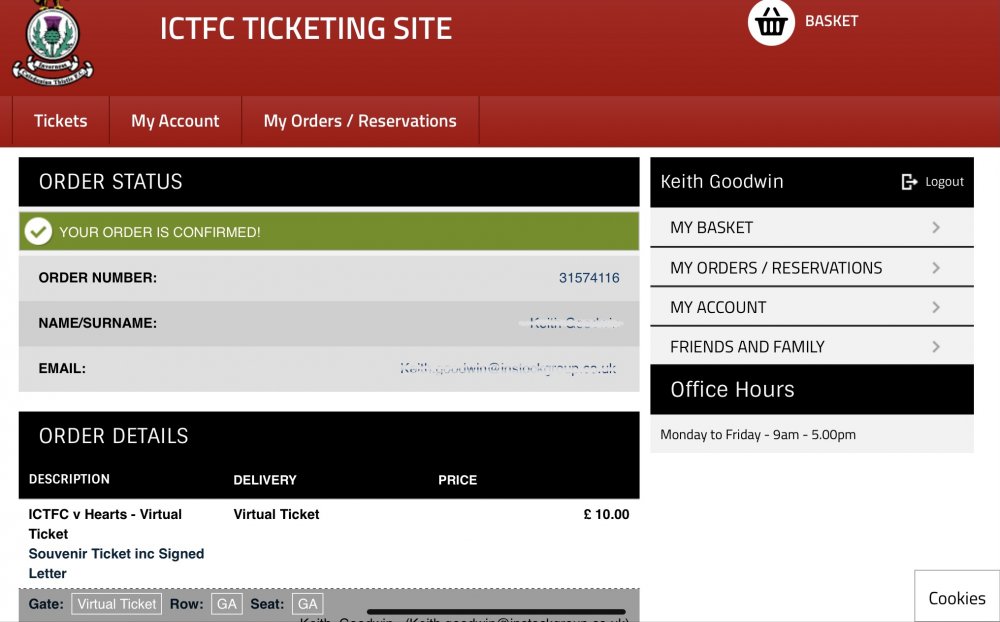Open FRIENDS AND FAMILY sidebar item
The height and width of the screenshot is (622, 1000).
coord(812,346)
